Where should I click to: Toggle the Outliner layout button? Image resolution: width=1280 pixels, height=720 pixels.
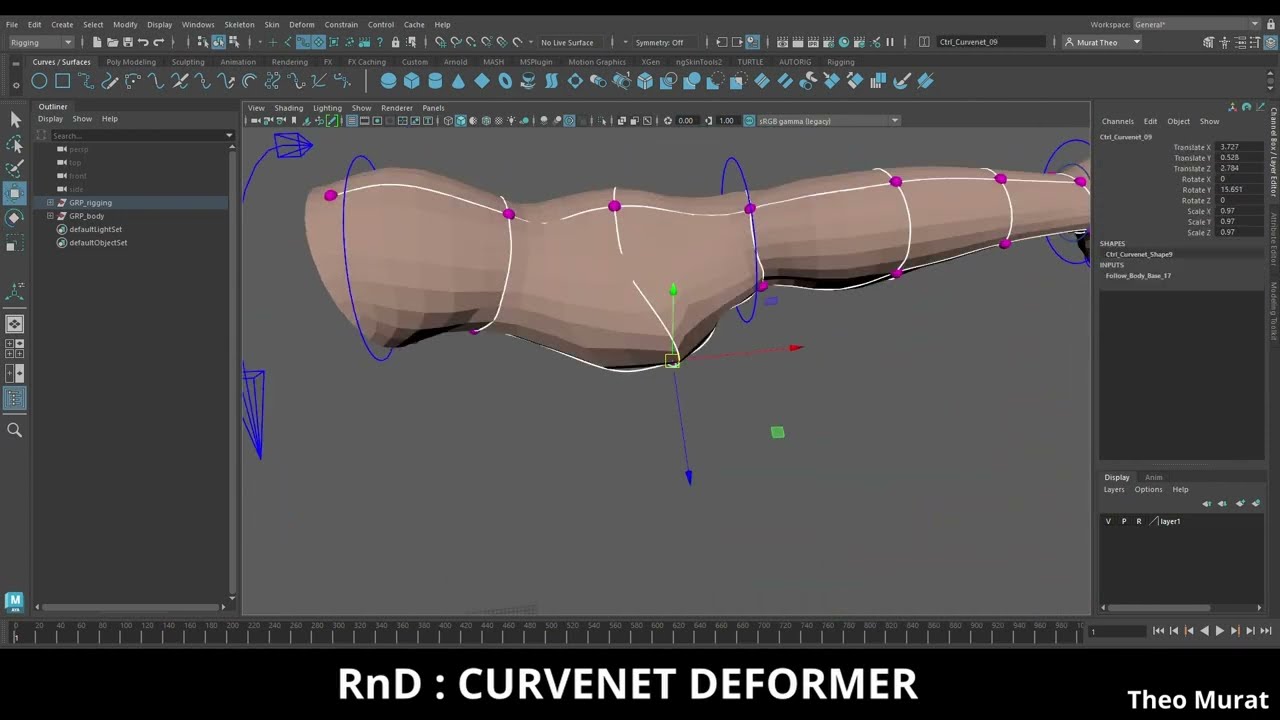coord(15,399)
